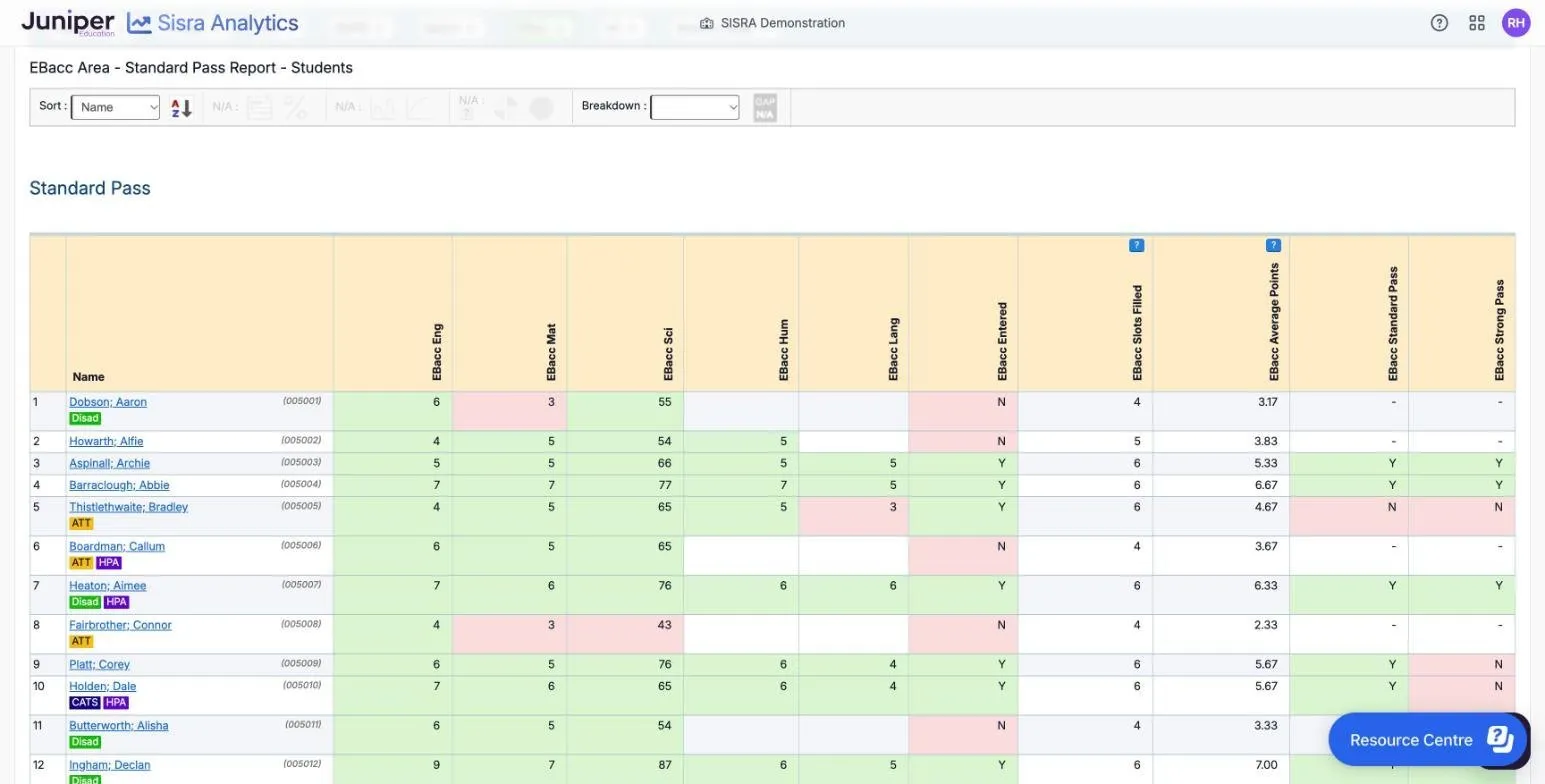Click the Sisra Analytics logo
Image resolution: width=1545 pixels, height=784 pixels.
click(x=212, y=23)
